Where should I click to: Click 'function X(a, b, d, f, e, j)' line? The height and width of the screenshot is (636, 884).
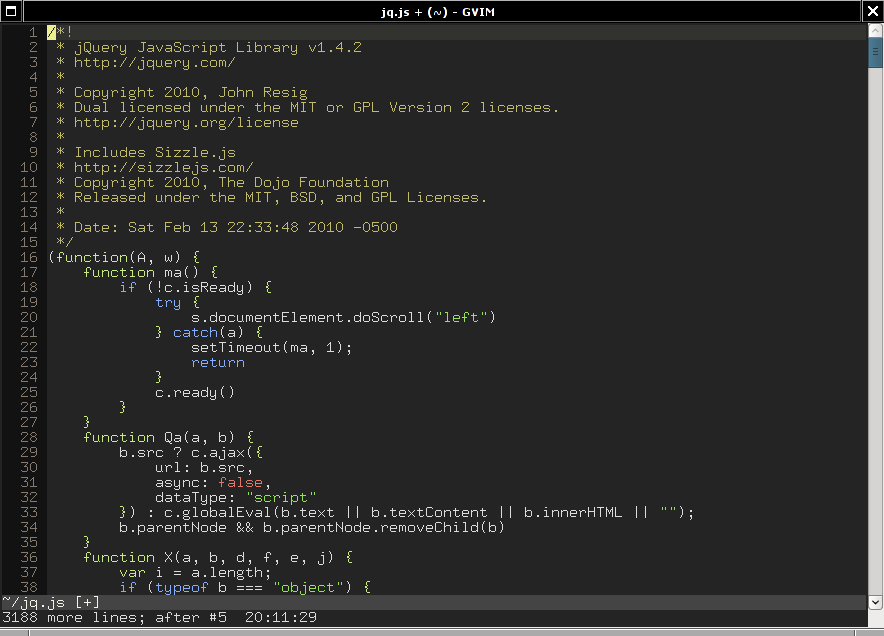click(218, 558)
